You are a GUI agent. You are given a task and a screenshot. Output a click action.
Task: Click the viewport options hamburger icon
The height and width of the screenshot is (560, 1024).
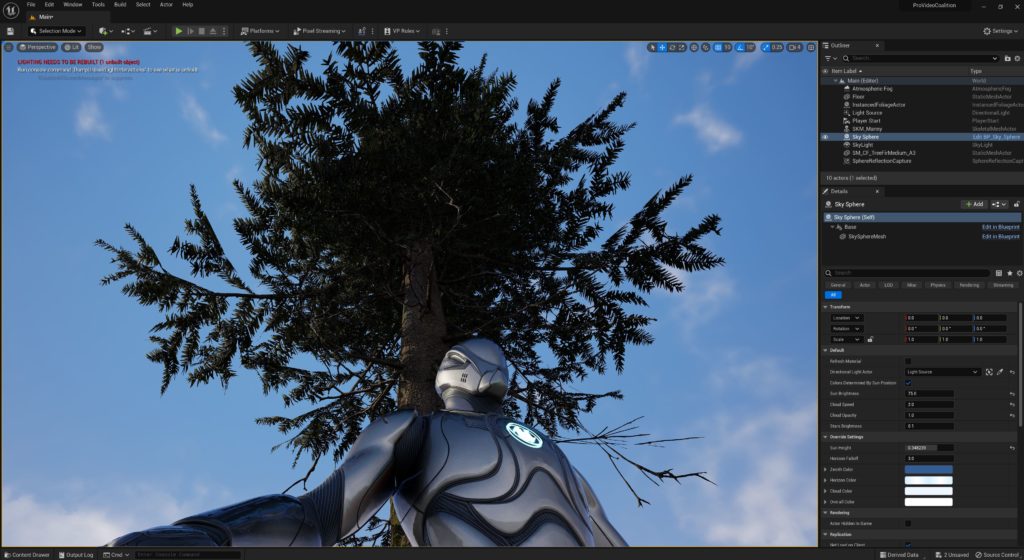pos(8,47)
